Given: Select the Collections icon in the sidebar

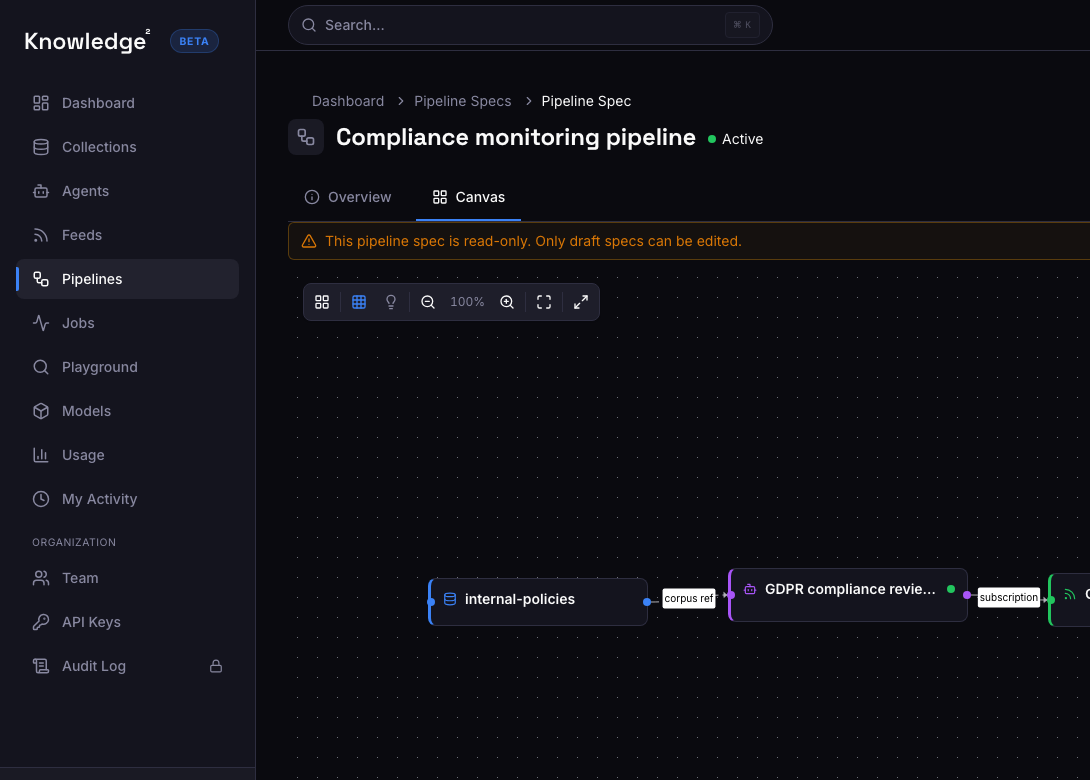Looking at the screenshot, I should [x=40, y=147].
